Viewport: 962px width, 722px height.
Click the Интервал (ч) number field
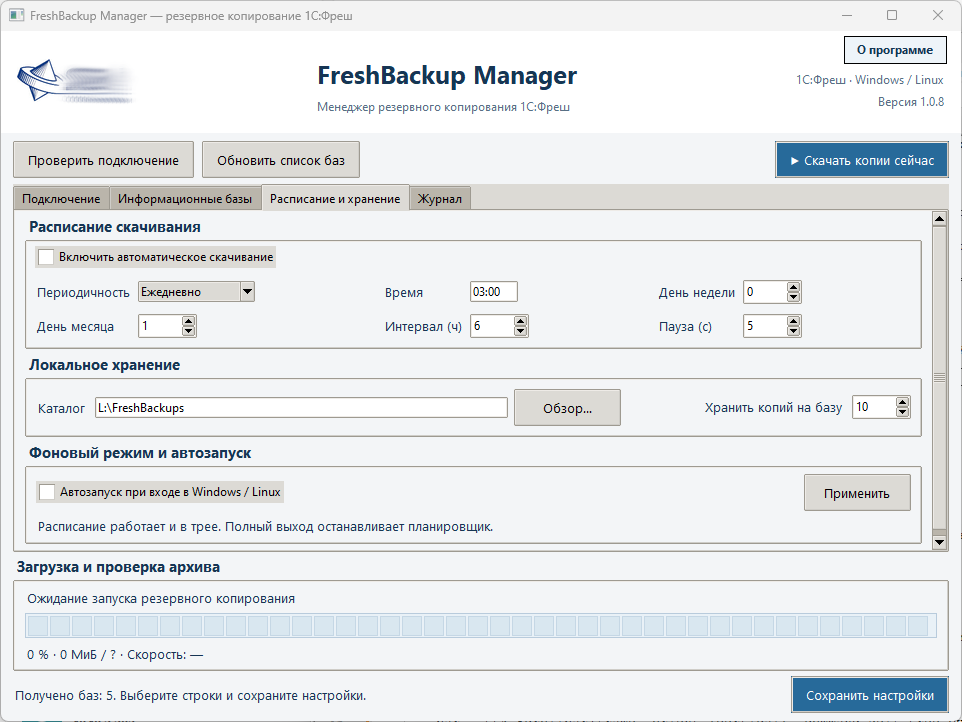[493, 326]
